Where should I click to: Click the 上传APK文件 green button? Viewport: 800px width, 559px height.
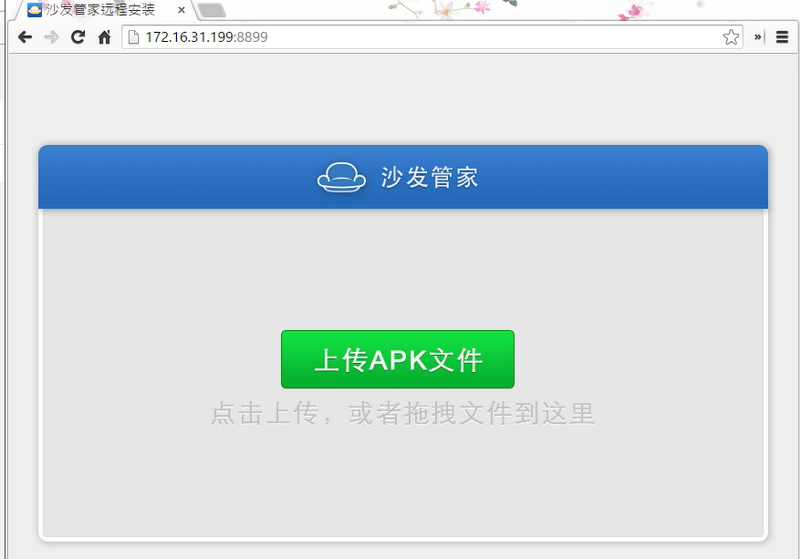(x=397, y=359)
